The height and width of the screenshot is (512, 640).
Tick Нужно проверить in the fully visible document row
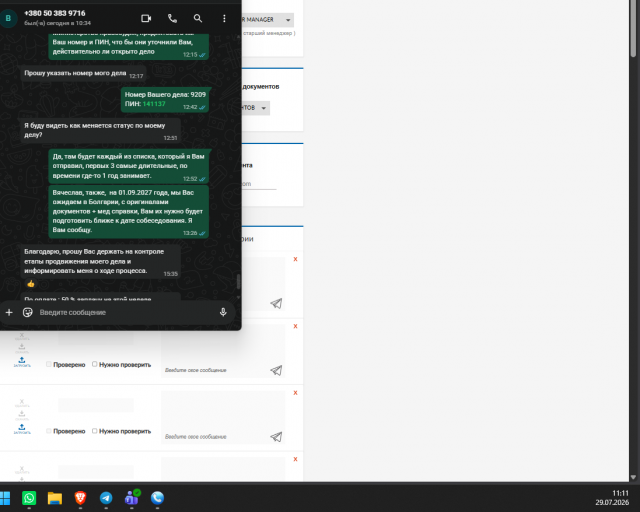click(x=94, y=431)
